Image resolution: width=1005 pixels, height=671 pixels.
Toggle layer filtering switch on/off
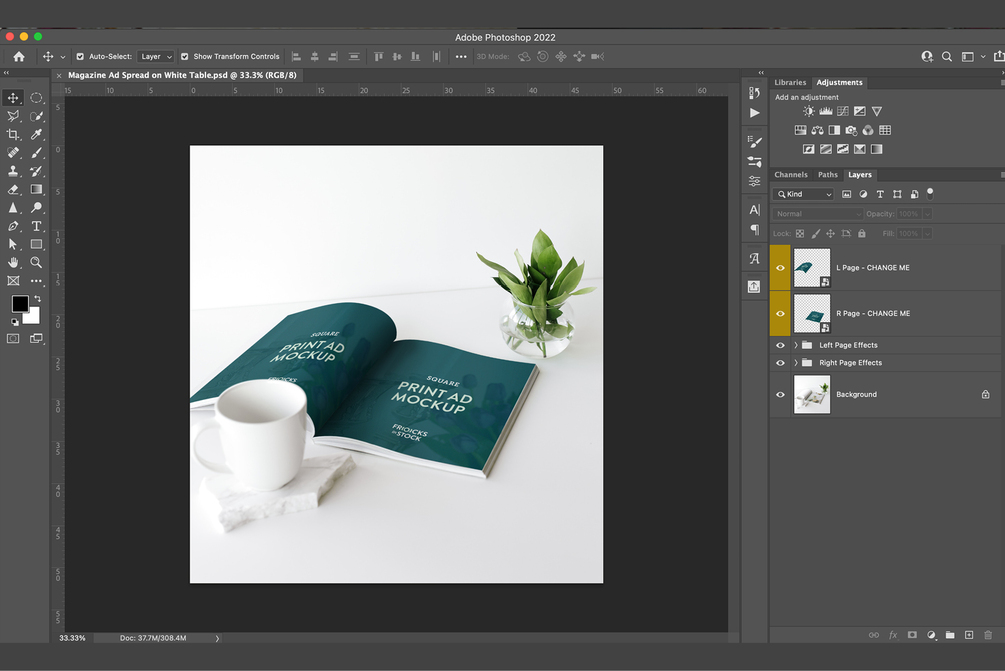(x=930, y=194)
